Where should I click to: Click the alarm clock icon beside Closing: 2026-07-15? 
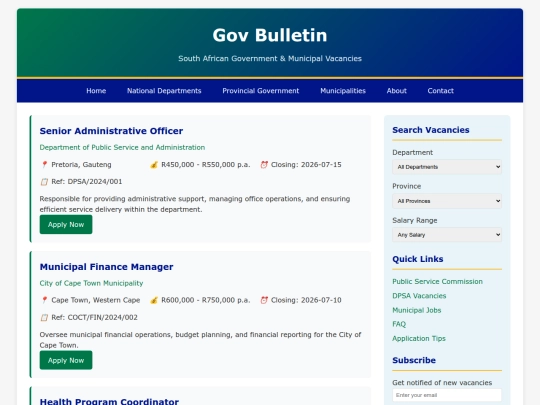264,165
